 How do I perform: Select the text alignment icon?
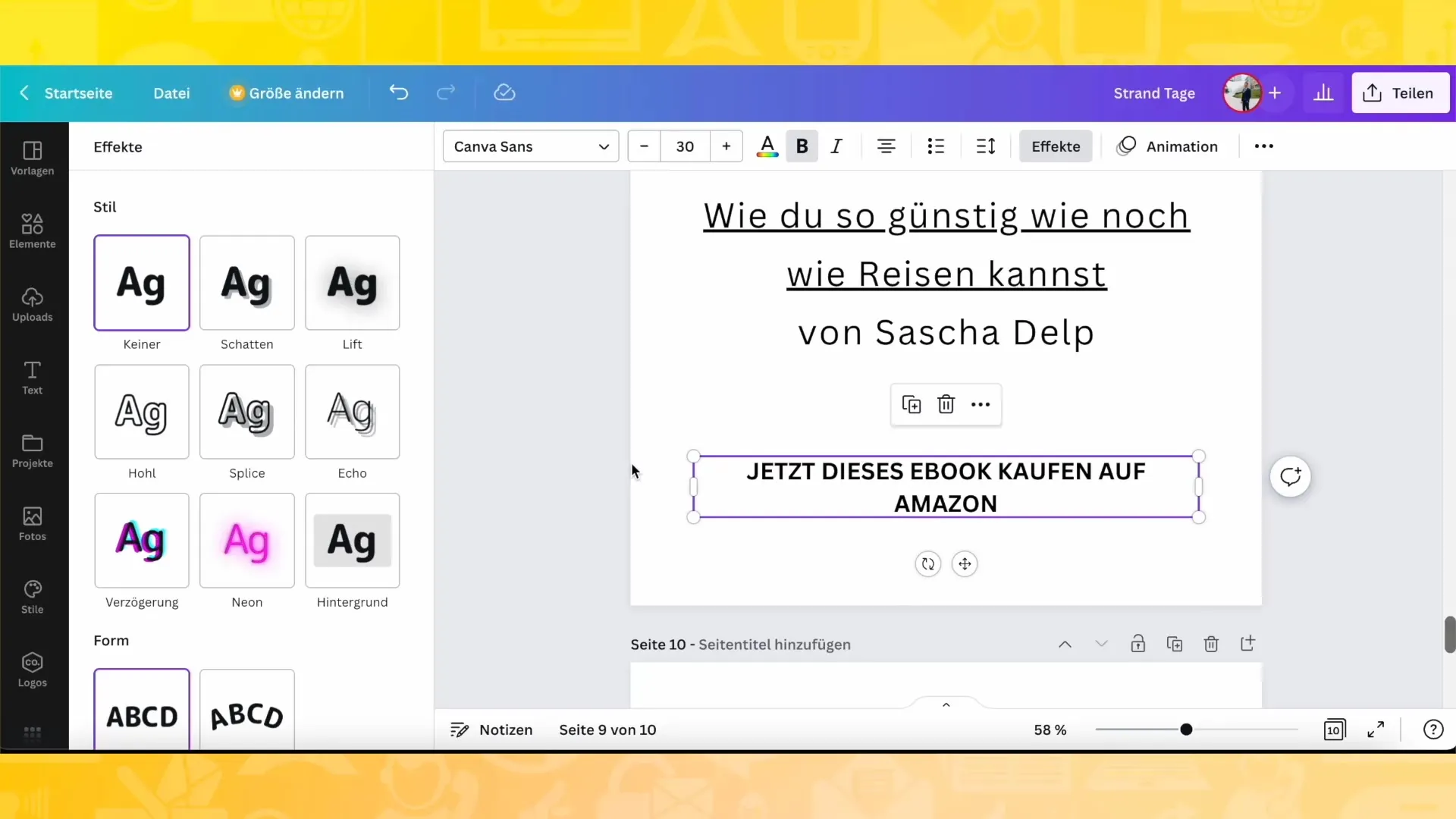click(x=887, y=146)
